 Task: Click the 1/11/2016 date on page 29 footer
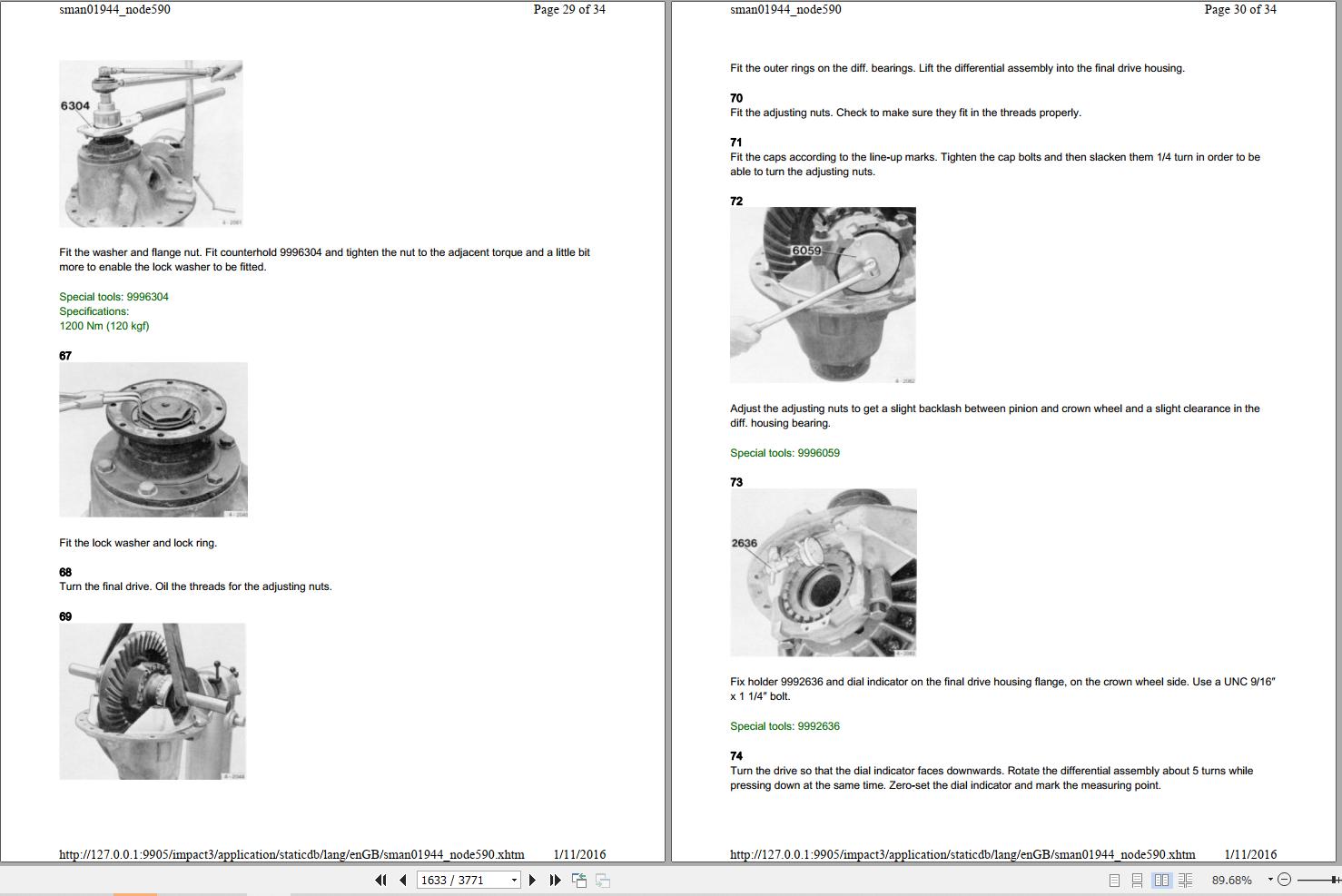tap(579, 854)
